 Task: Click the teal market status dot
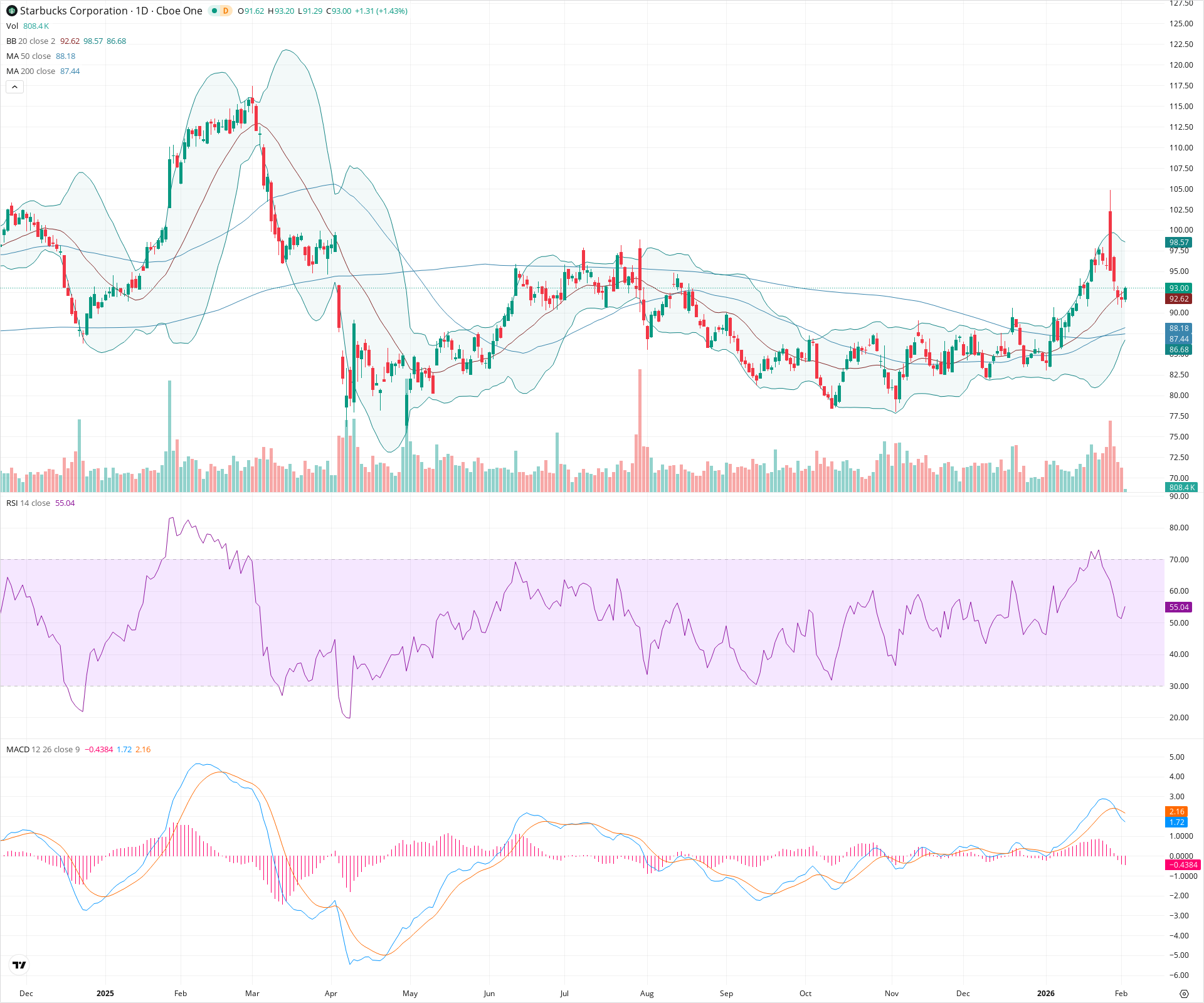point(213,11)
